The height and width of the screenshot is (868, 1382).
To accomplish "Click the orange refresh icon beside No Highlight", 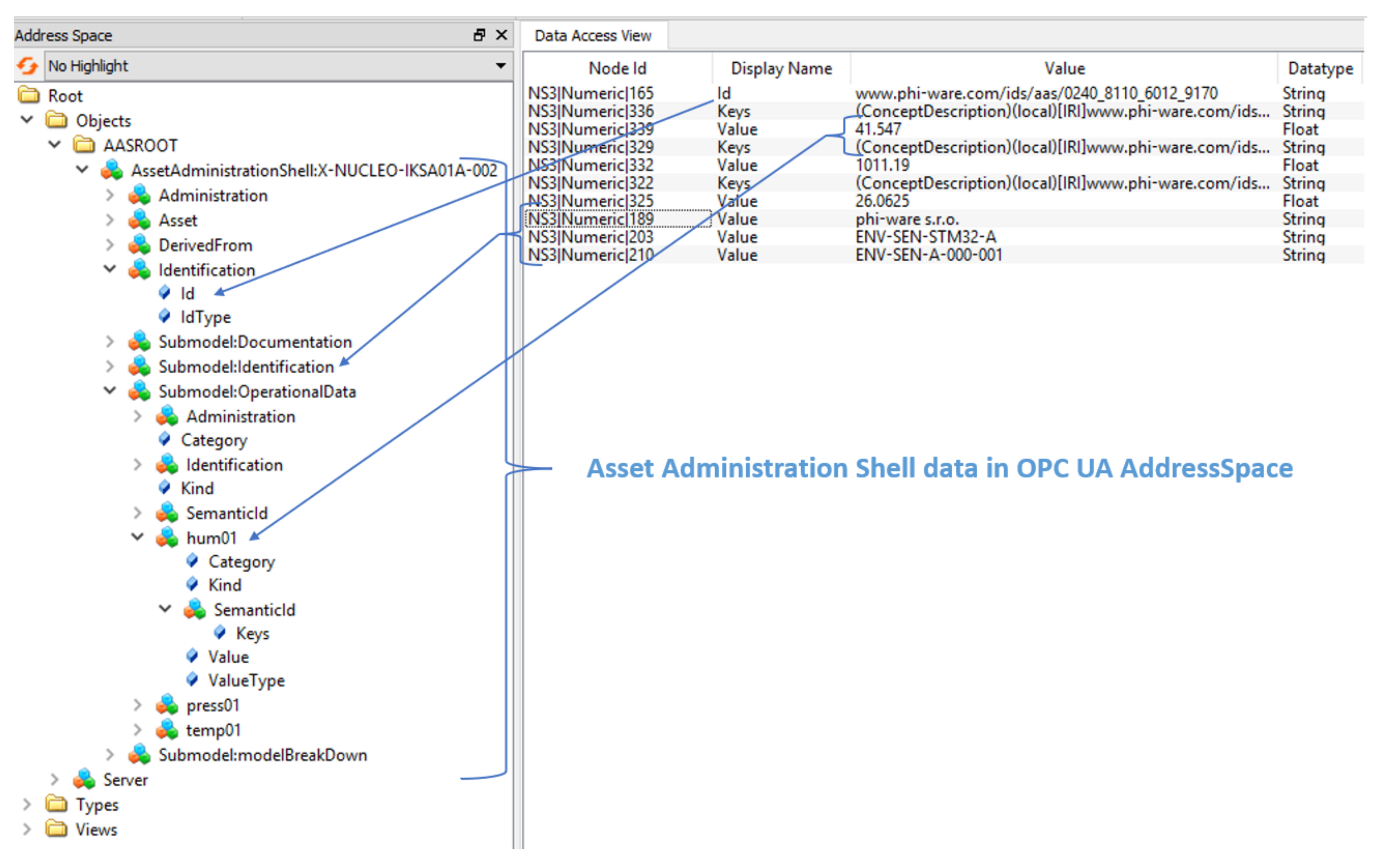I will tap(27, 66).
